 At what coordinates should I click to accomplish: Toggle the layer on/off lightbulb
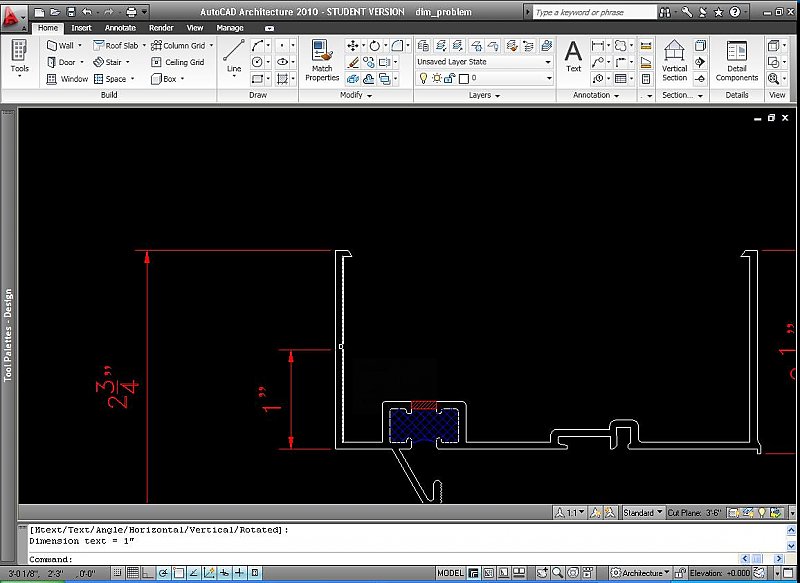click(x=425, y=78)
